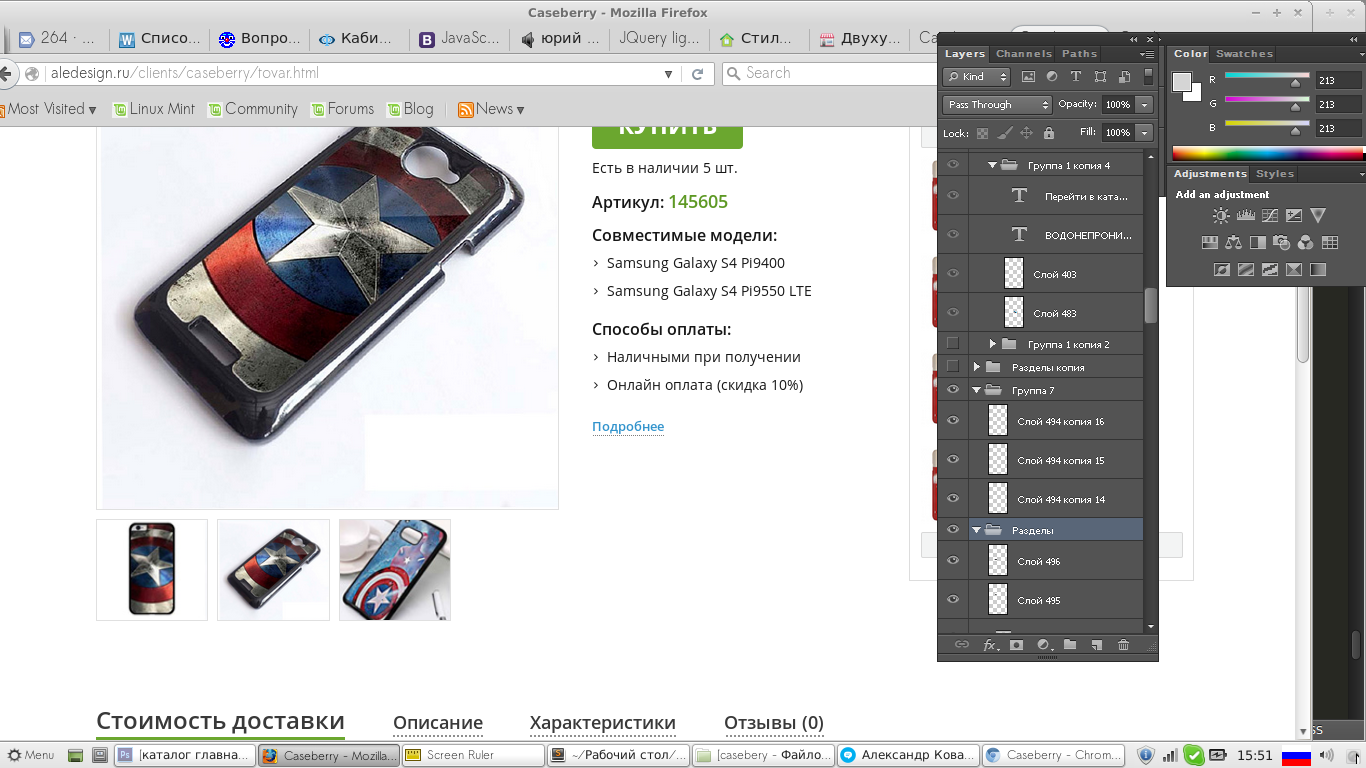This screenshot has height=768, width=1366.
Task: Open the Opacity slider dropdown arrow
Action: pyautogui.click(x=1145, y=104)
